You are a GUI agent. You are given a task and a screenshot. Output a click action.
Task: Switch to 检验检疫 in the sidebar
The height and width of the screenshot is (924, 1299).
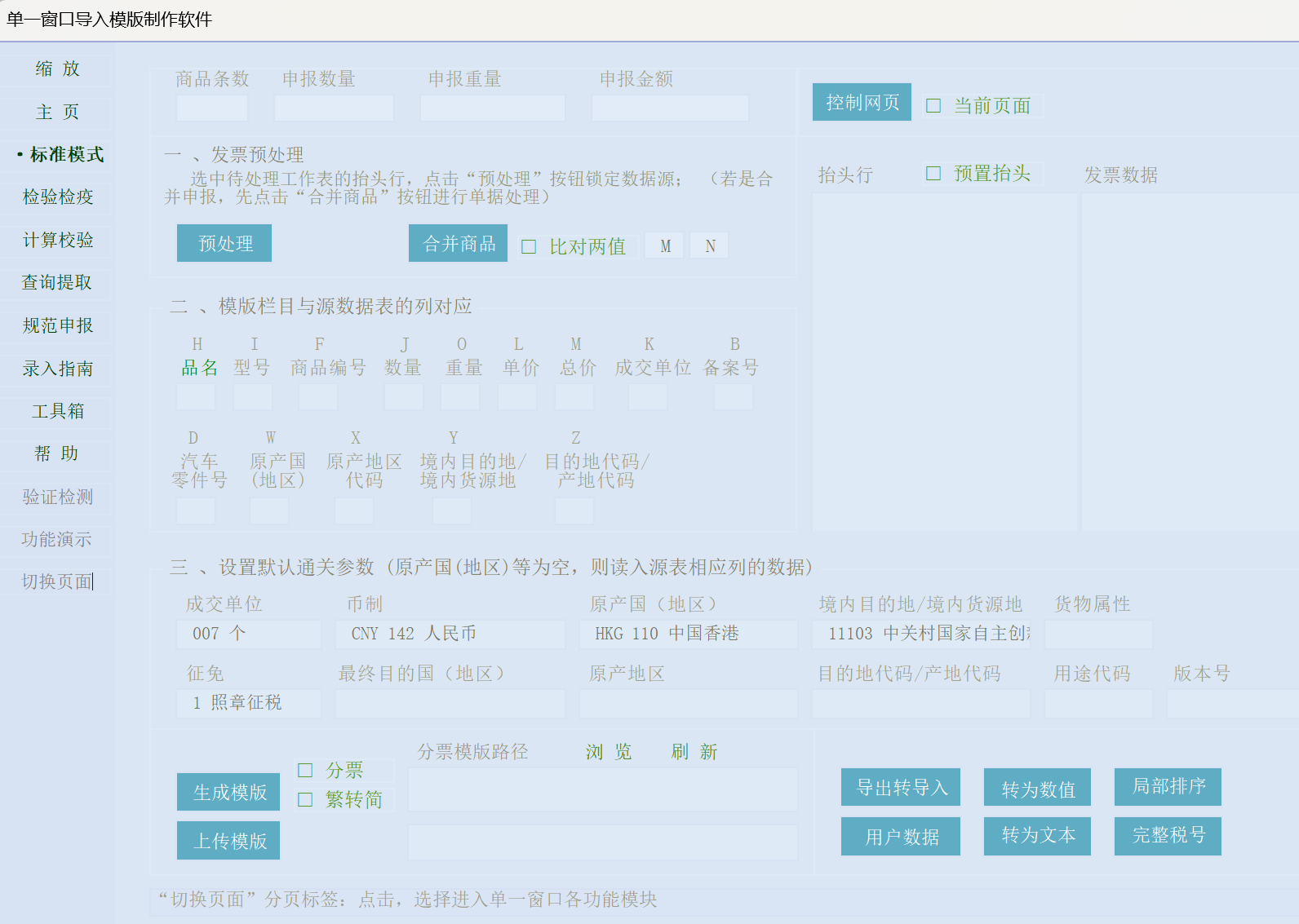tap(58, 197)
